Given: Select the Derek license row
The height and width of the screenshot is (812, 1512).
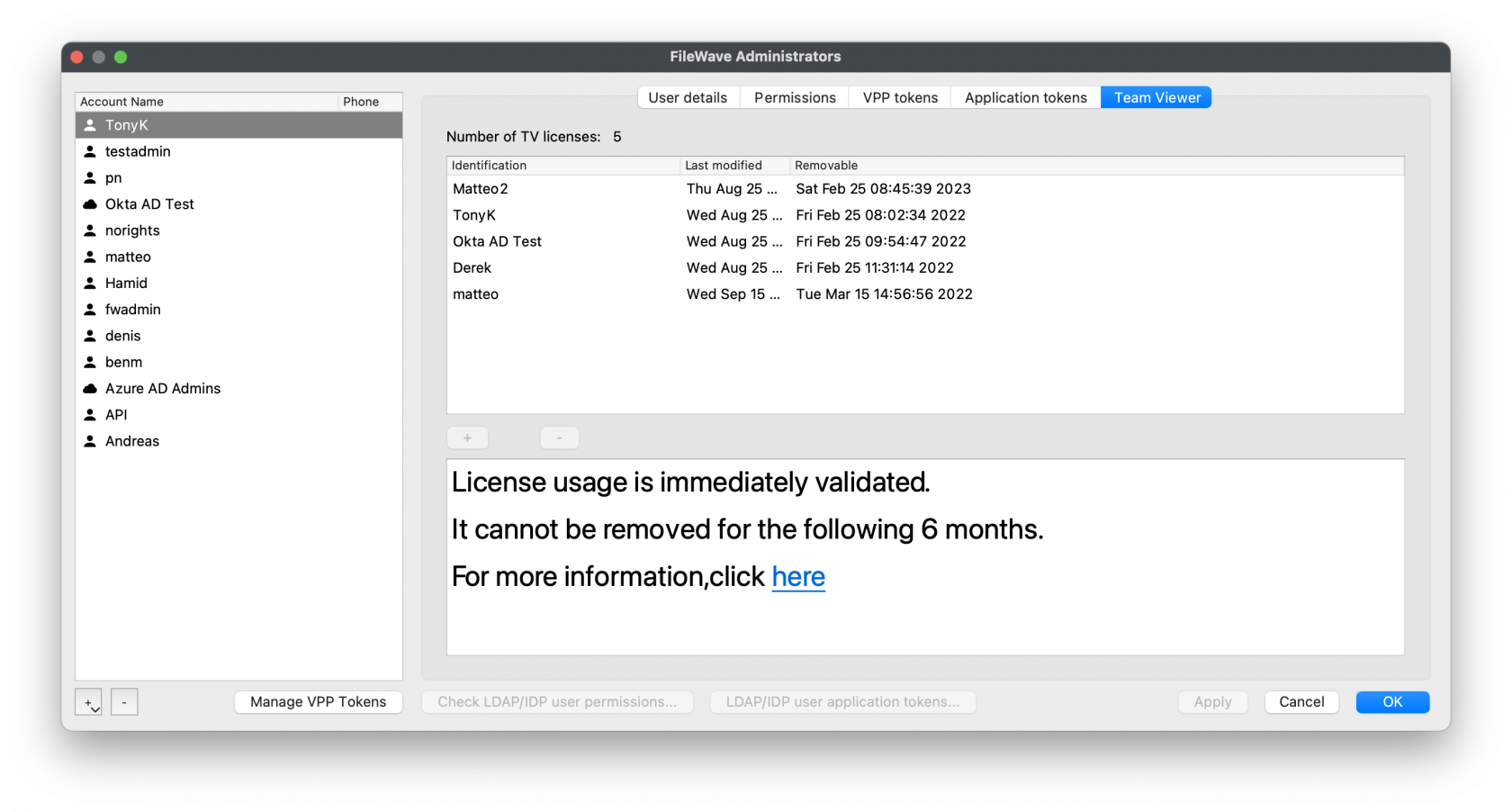Looking at the screenshot, I should click(x=925, y=267).
